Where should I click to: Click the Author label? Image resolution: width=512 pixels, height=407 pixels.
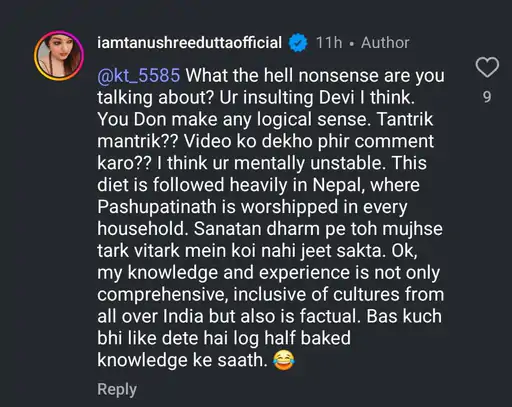click(385, 43)
